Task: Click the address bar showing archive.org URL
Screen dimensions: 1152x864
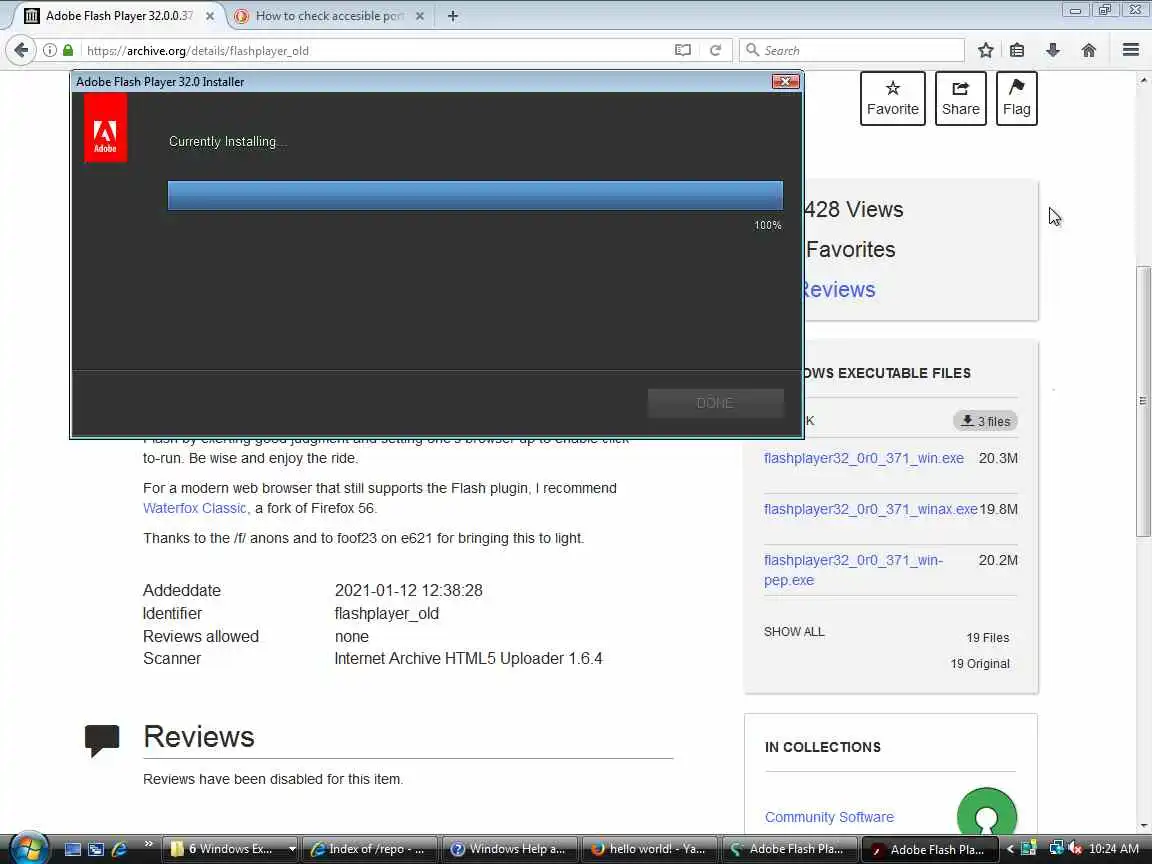Action: tap(375, 50)
